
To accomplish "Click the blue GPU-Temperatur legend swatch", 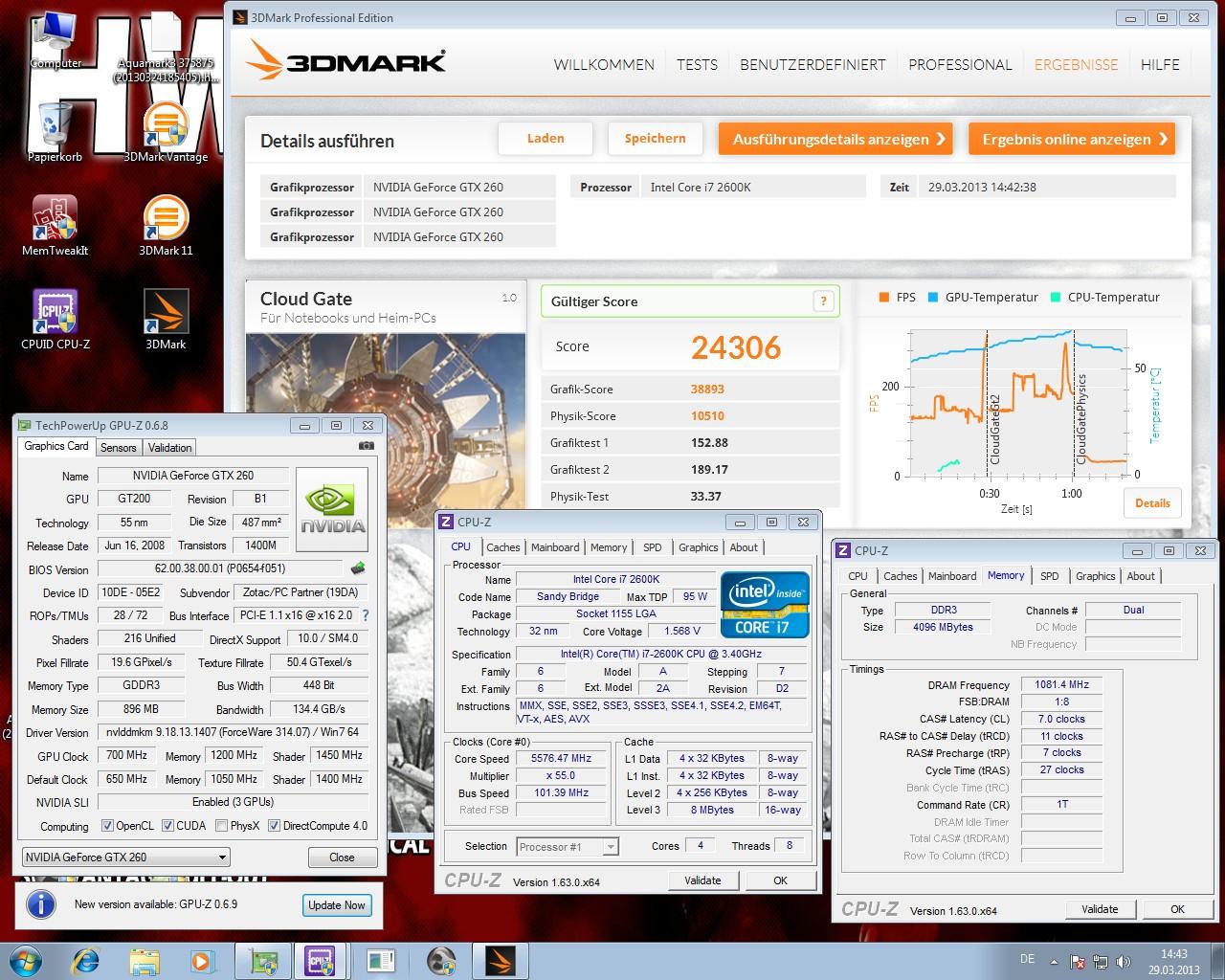I will pyautogui.click(x=932, y=298).
